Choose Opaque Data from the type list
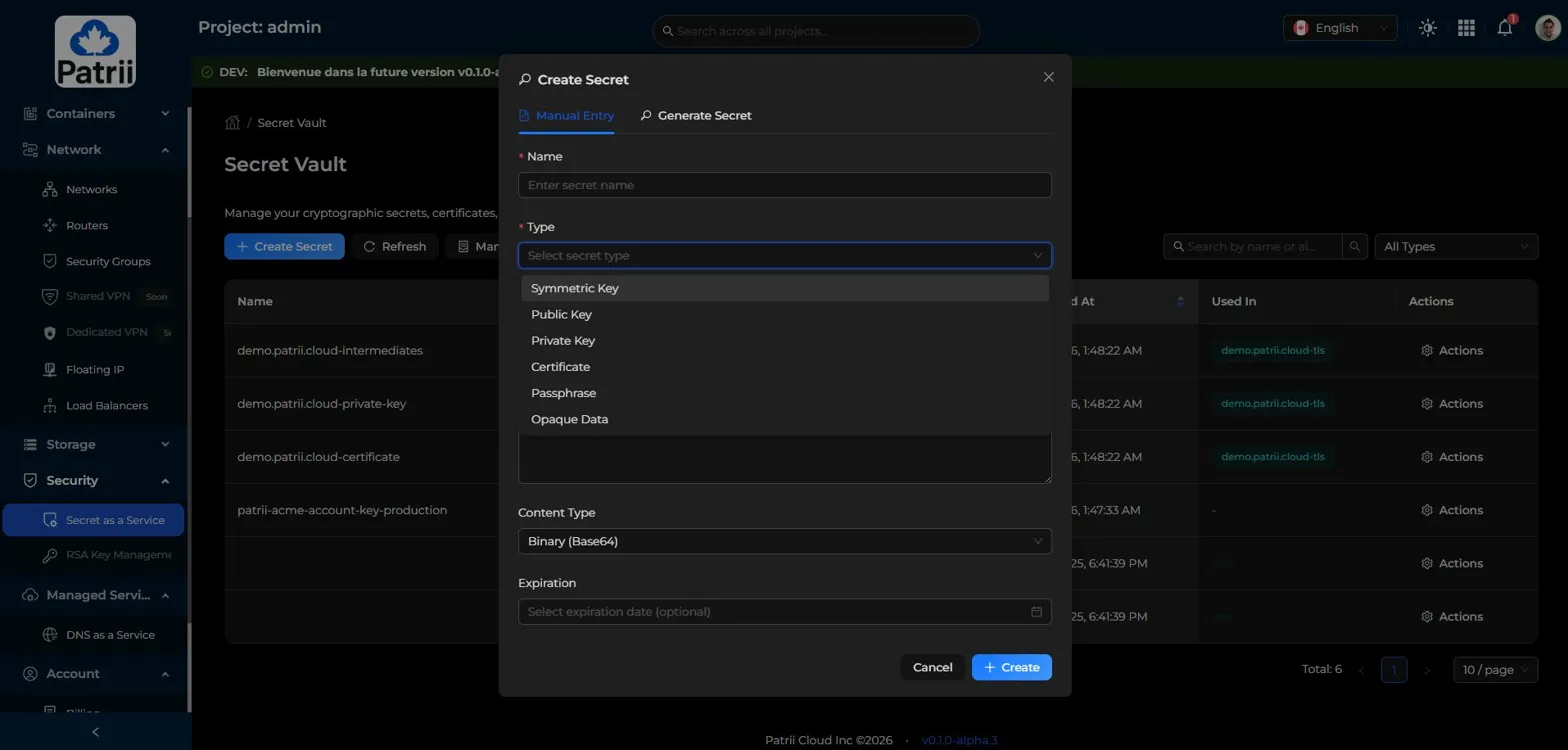The height and width of the screenshot is (750, 1568). tap(784, 419)
